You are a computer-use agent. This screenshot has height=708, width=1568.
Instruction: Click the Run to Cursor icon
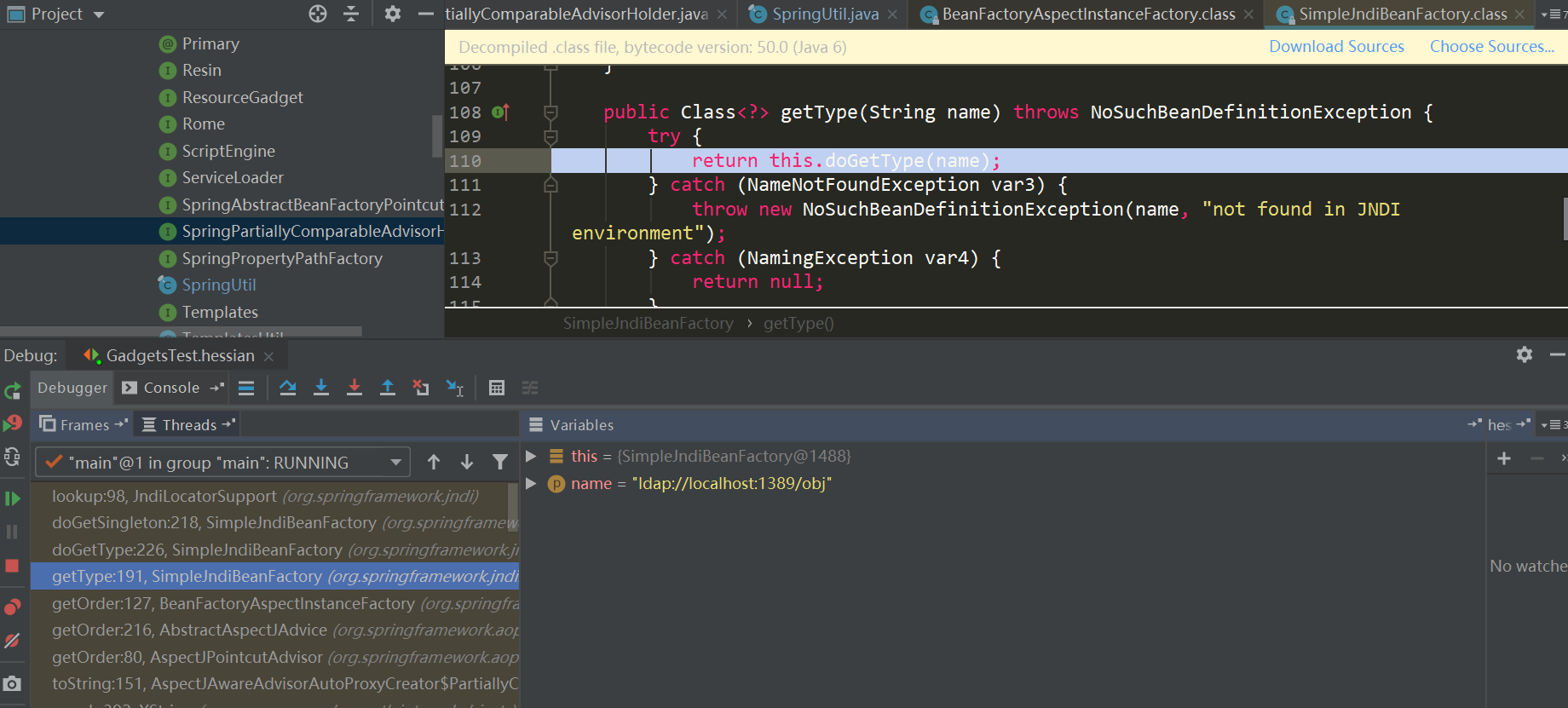click(x=455, y=388)
